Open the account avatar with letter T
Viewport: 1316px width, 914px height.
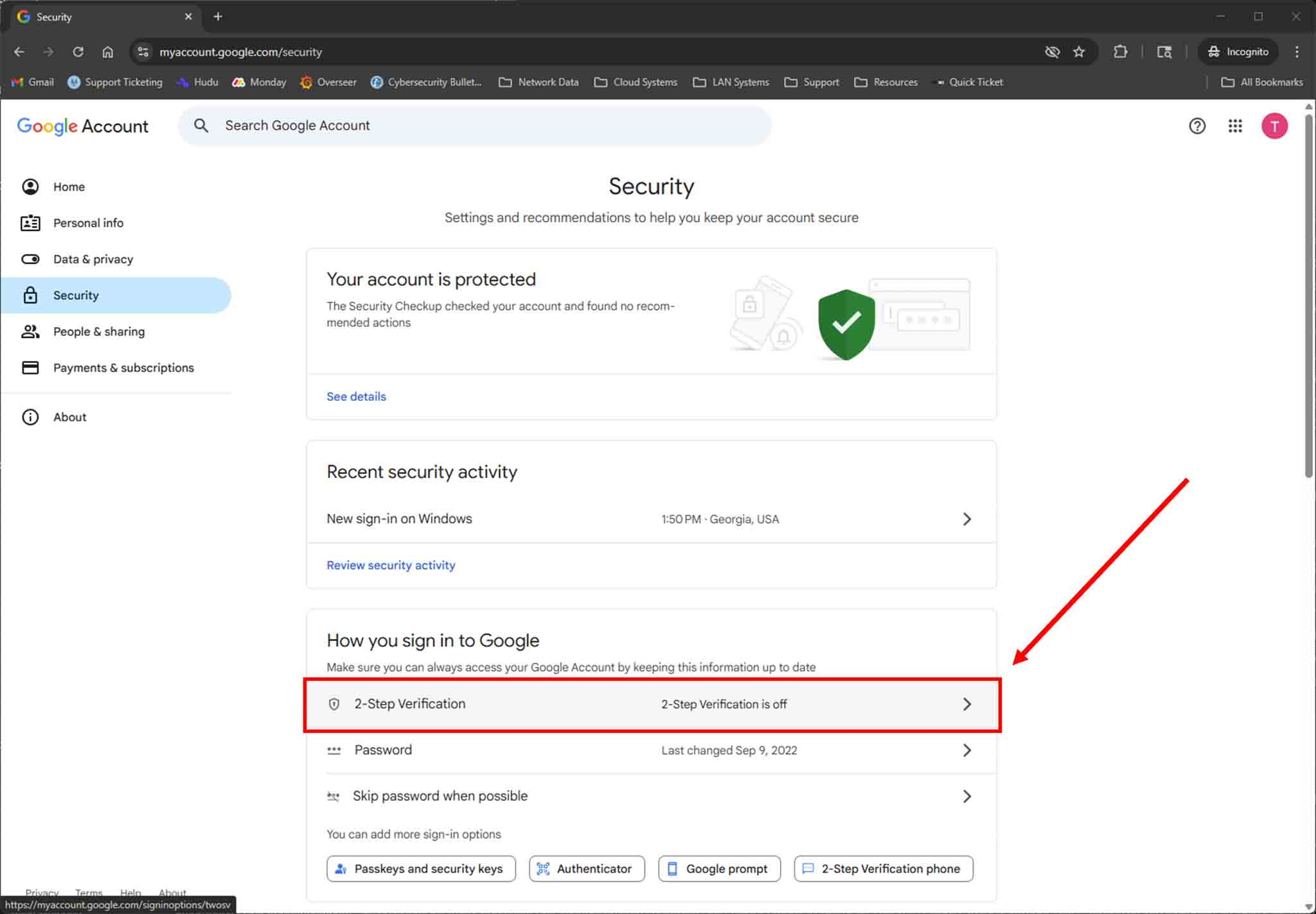pos(1274,126)
